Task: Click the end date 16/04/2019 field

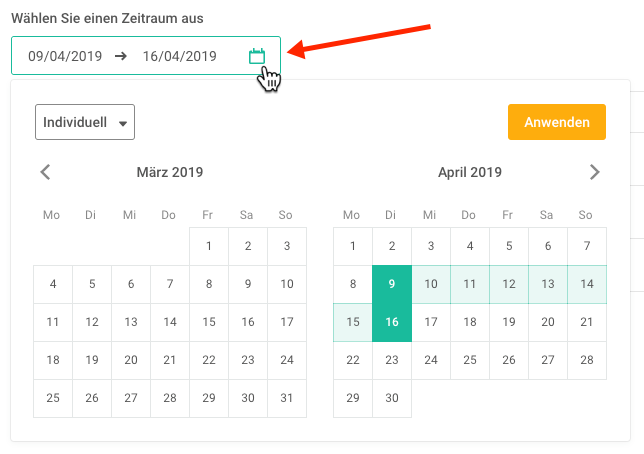Action: tap(179, 56)
